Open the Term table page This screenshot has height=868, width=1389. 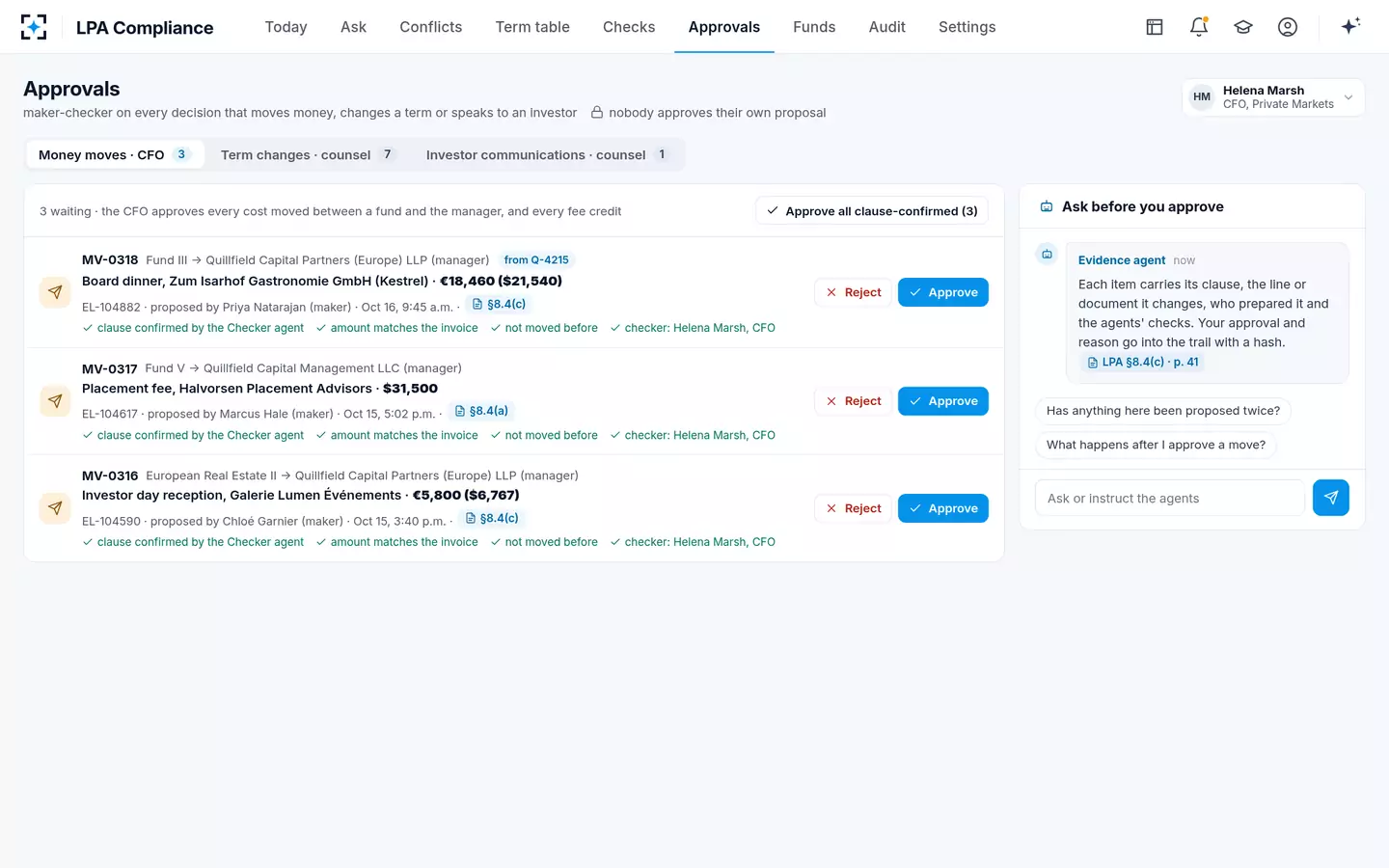(532, 27)
